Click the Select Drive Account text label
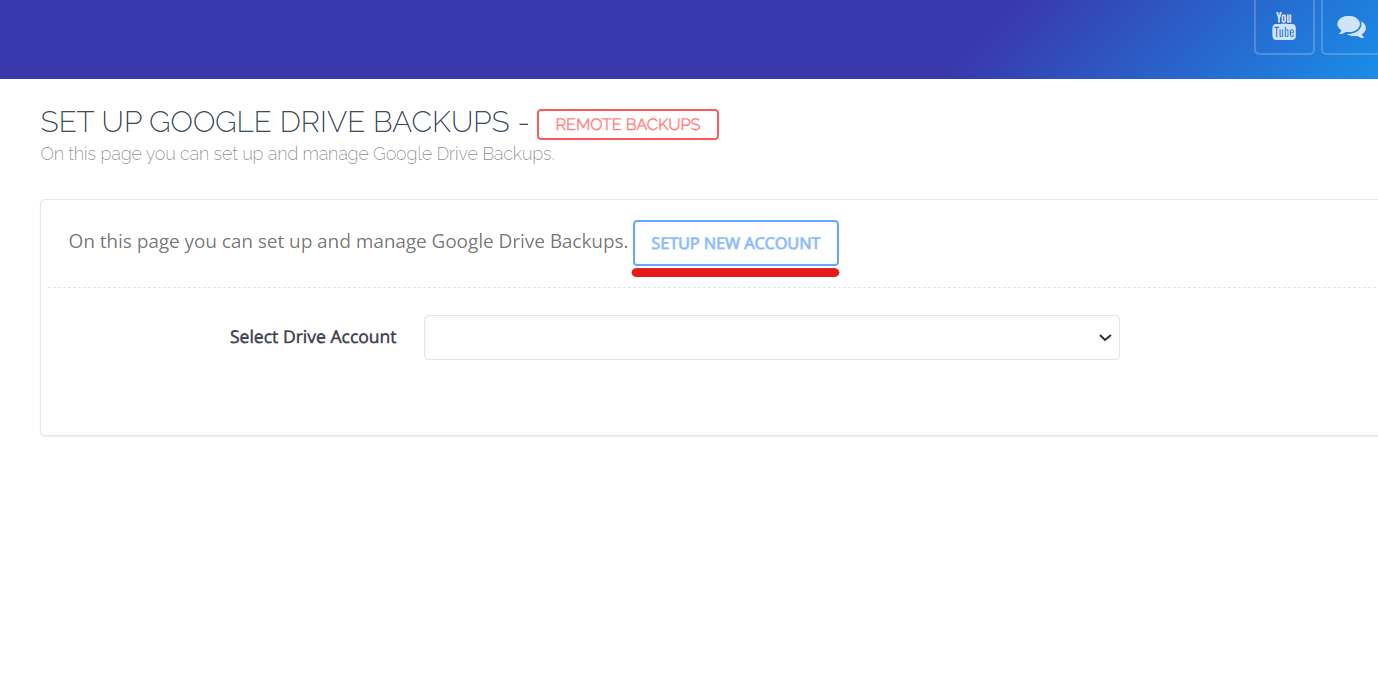 click(x=313, y=337)
